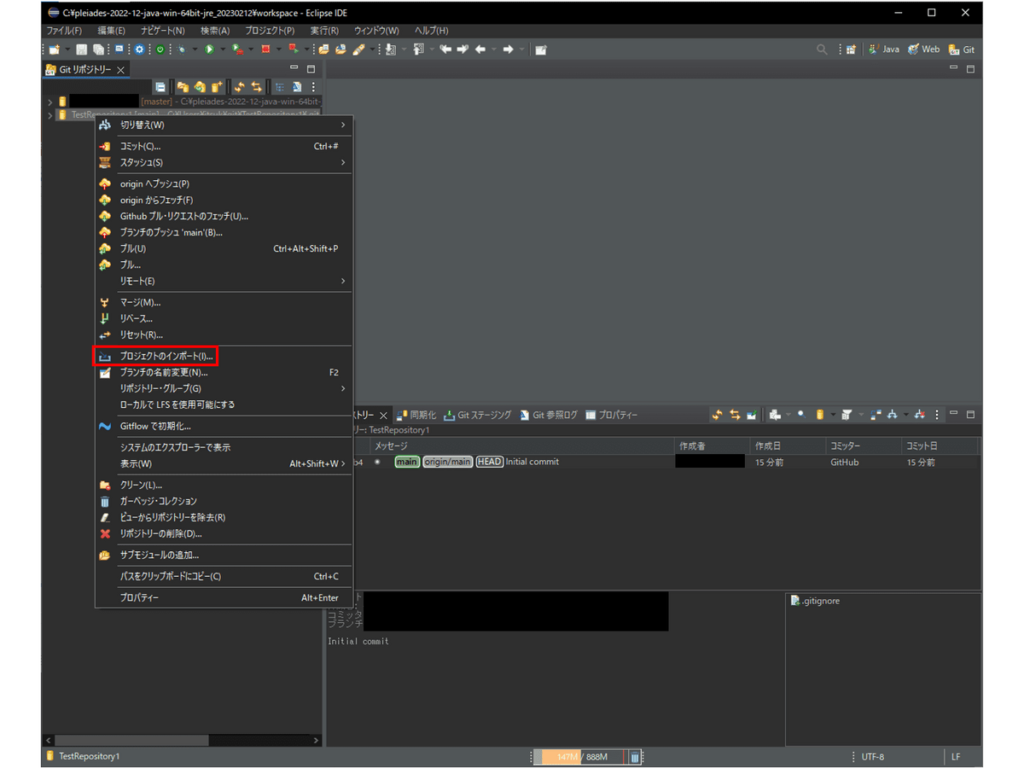
Task: Click Add existing local repository icon
Action: pyautogui.click(x=182, y=88)
